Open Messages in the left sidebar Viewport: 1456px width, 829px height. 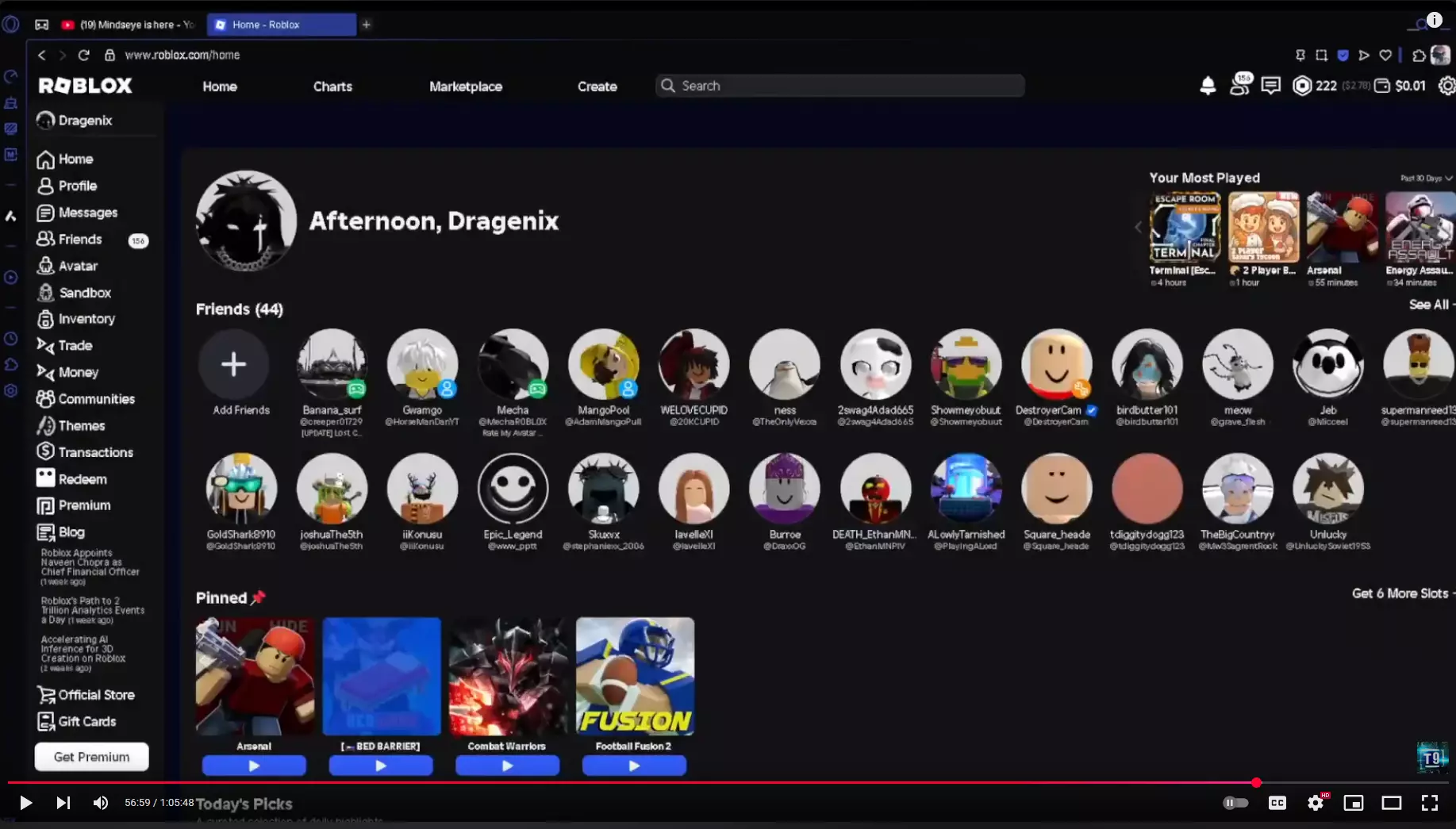point(77,213)
